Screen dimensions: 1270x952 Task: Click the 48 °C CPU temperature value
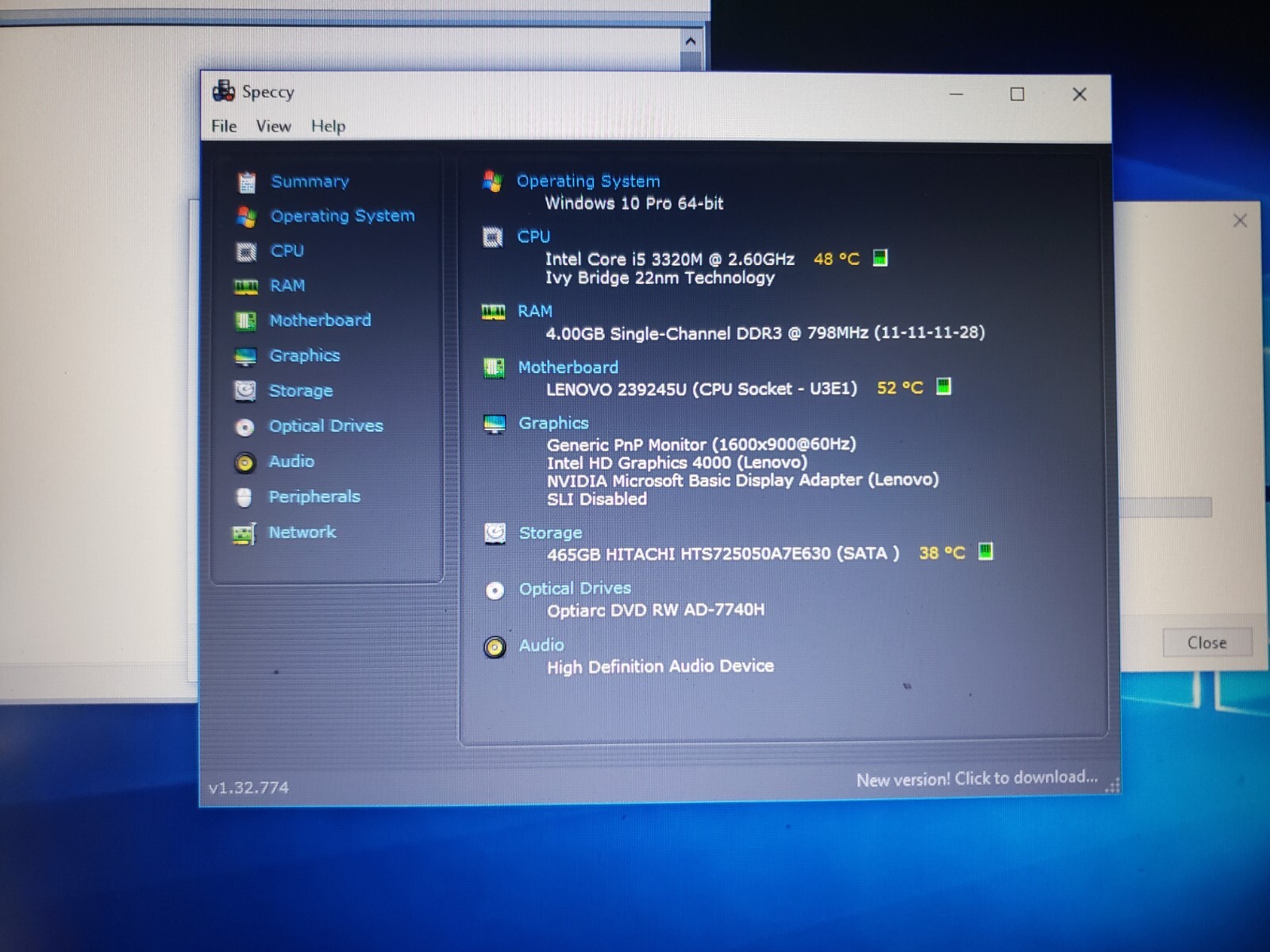(x=837, y=259)
